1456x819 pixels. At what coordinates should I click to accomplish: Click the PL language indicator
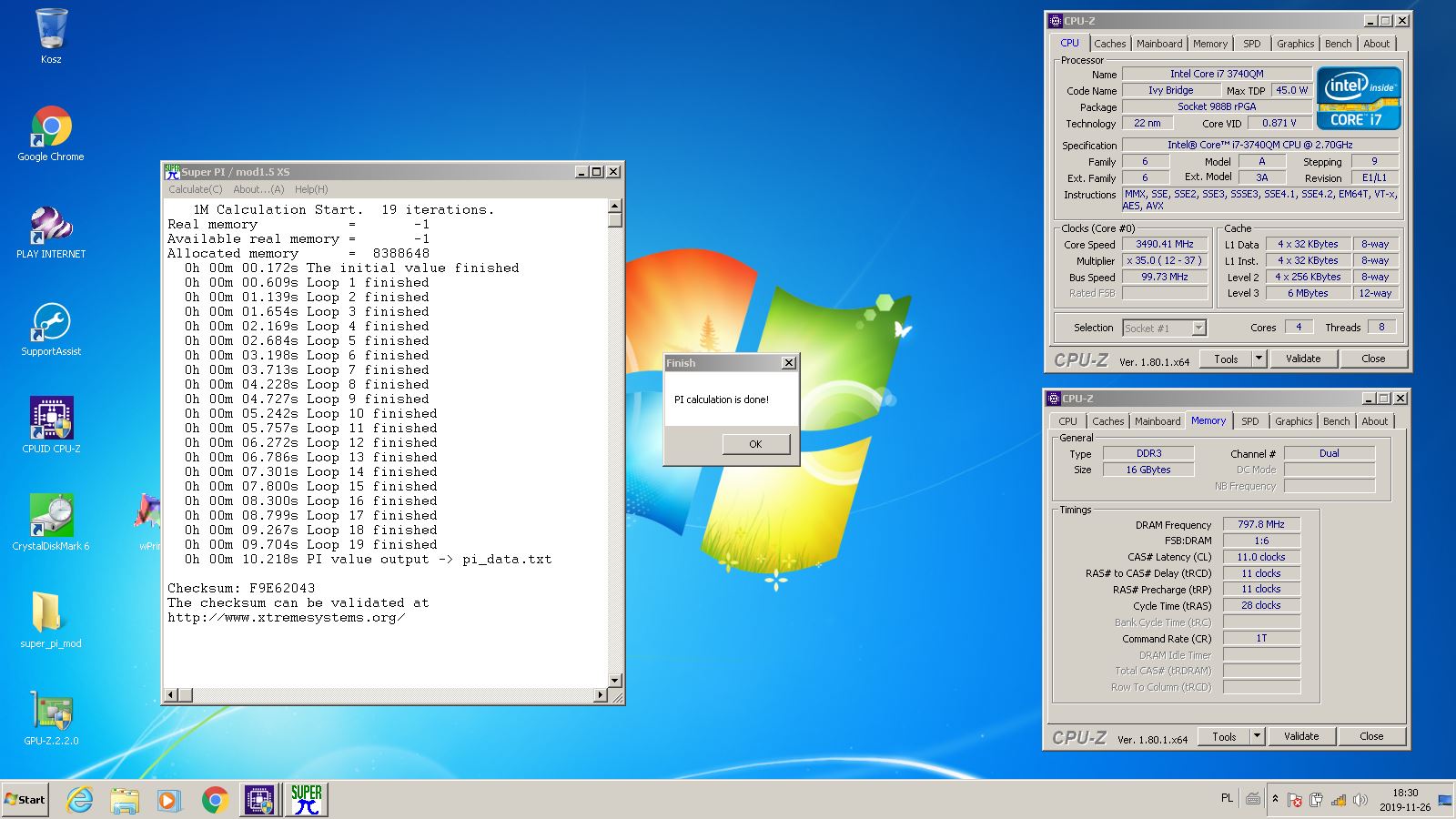click(1227, 798)
